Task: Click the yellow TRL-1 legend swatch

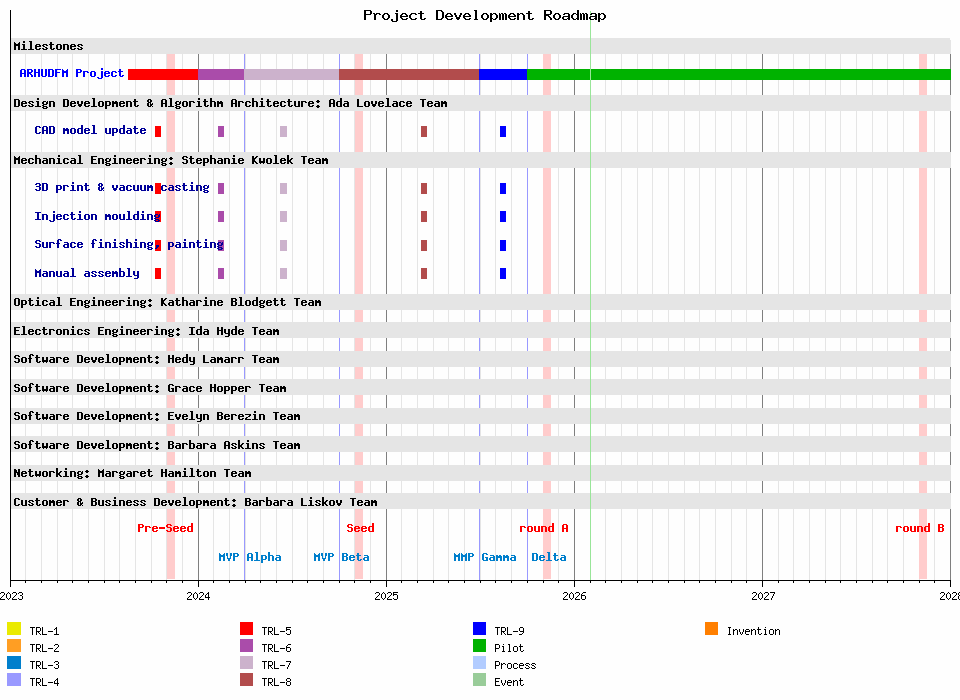Action: pos(14,630)
